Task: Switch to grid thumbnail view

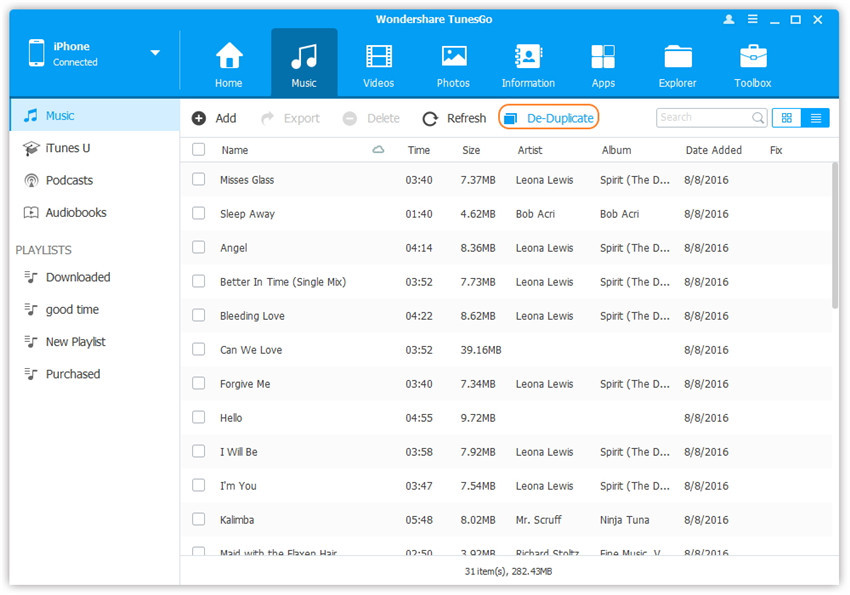Action: [786, 118]
